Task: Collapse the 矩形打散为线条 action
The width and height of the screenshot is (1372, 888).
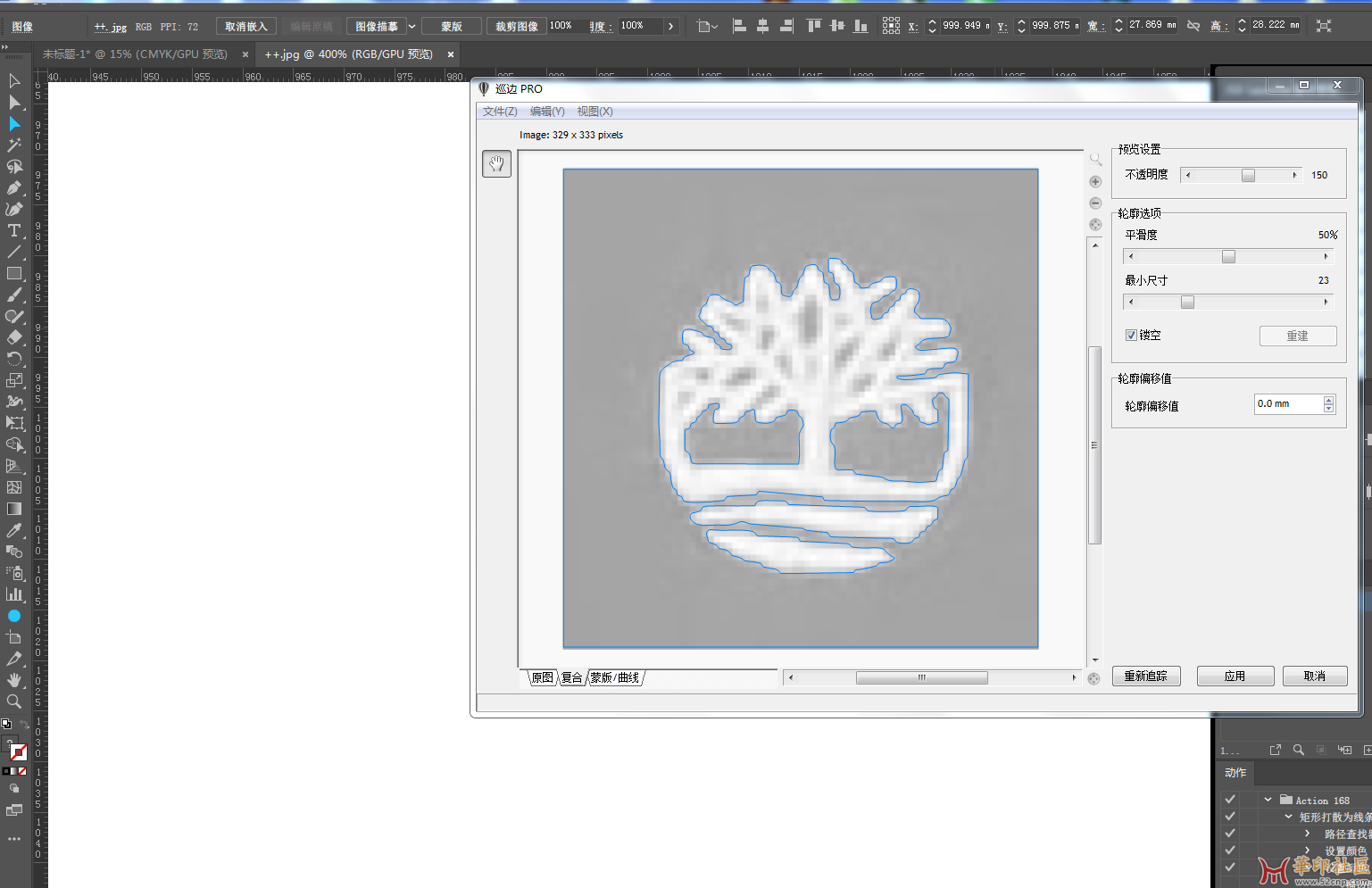Action: tap(1288, 817)
